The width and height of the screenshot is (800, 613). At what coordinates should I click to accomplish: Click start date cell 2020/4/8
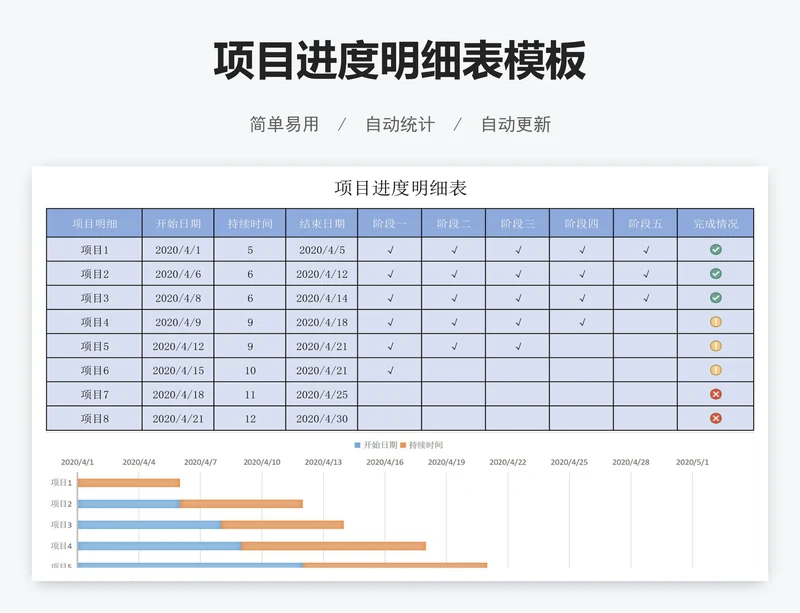(x=178, y=298)
